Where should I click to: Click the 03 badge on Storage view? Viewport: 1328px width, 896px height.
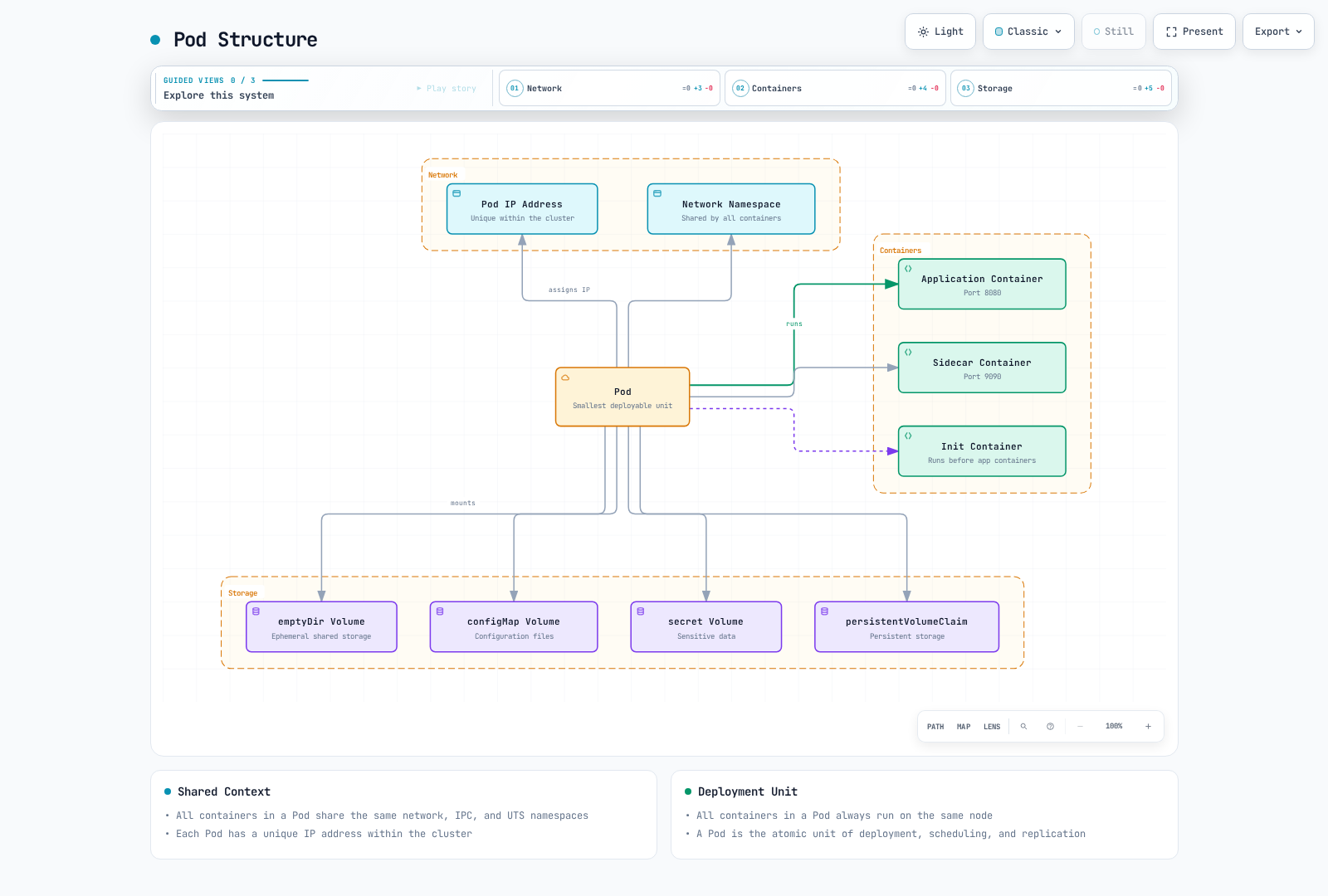coord(965,88)
